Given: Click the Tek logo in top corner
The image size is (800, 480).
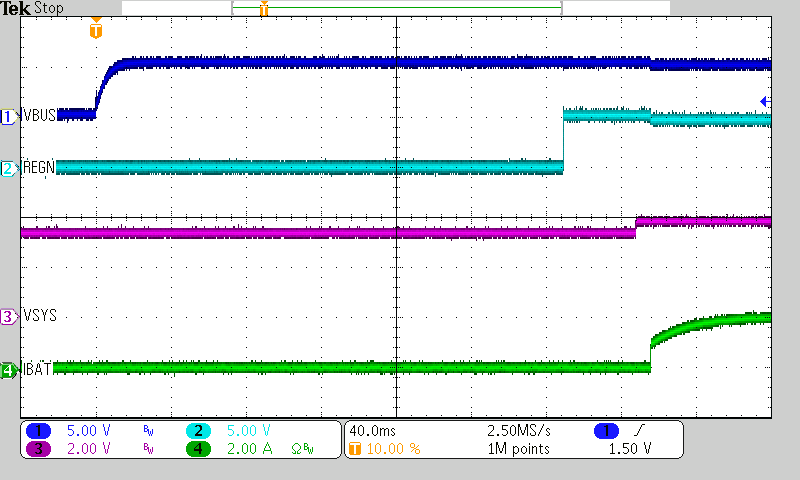Looking at the screenshot, I should click(x=15, y=9).
